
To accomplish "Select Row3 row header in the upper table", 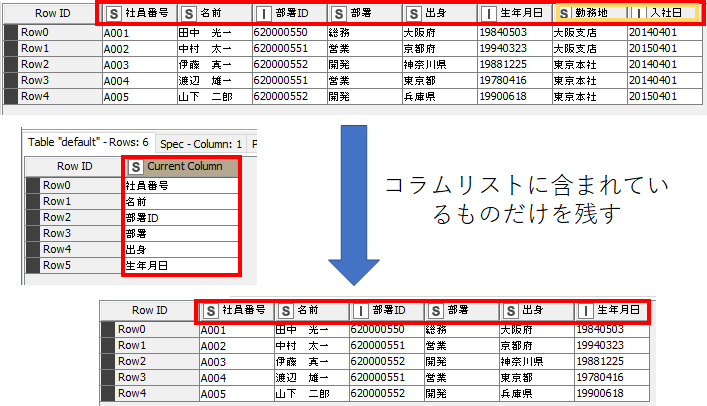I will 53,80.
